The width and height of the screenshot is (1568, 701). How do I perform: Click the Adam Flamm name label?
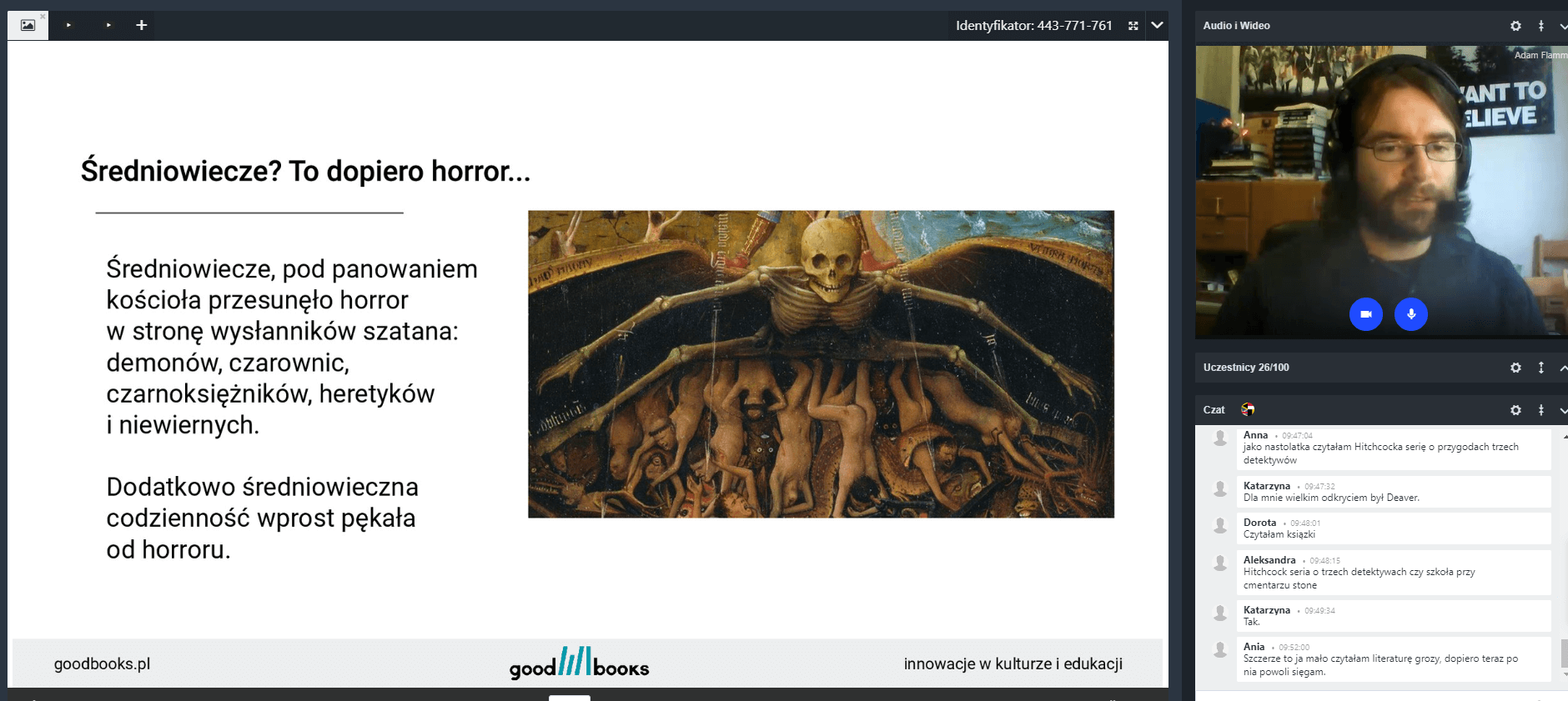click(1540, 55)
